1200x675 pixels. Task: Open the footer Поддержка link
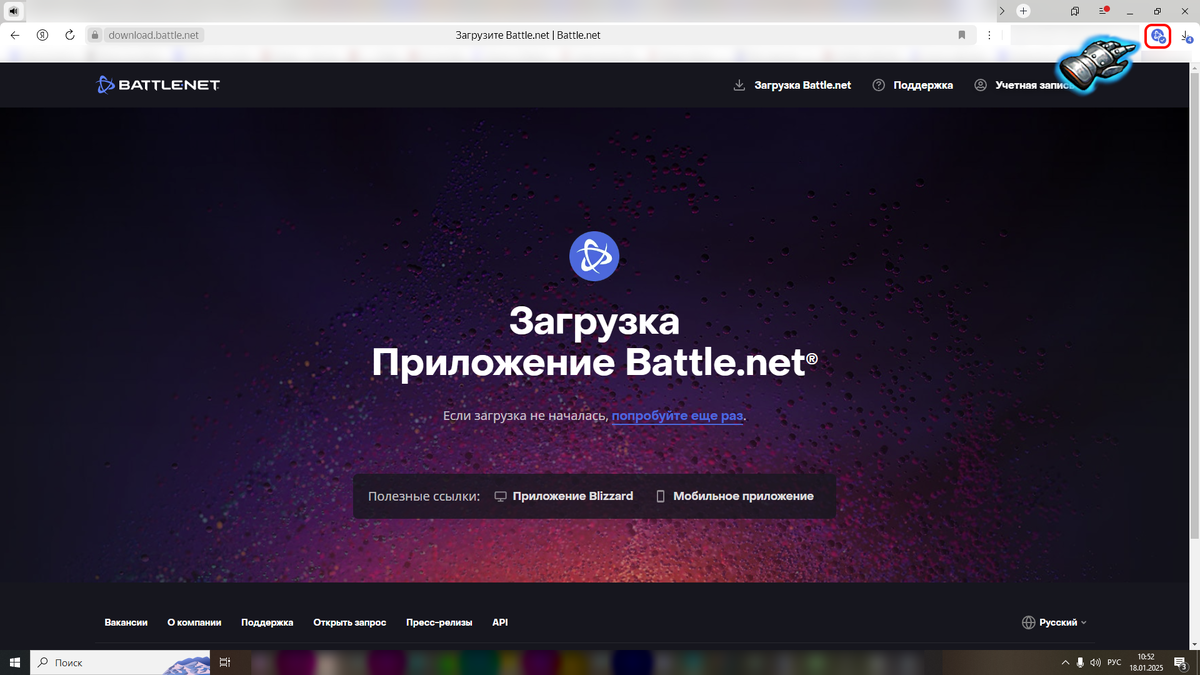click(267, 622)
